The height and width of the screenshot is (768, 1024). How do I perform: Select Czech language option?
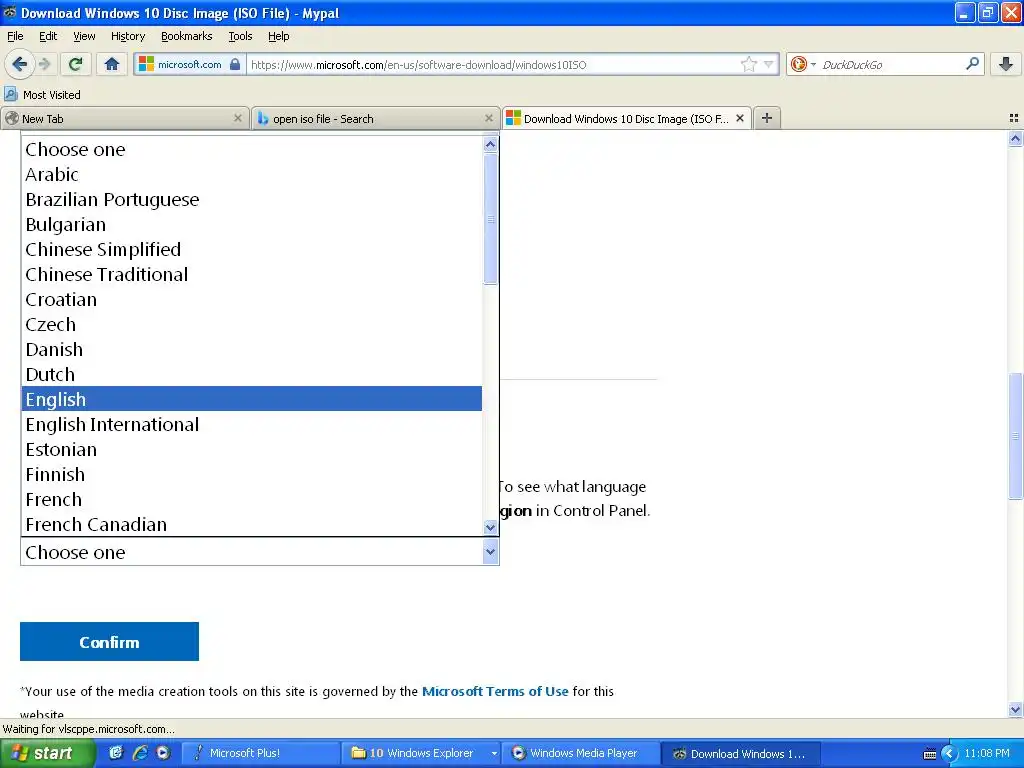pos(252,324)
